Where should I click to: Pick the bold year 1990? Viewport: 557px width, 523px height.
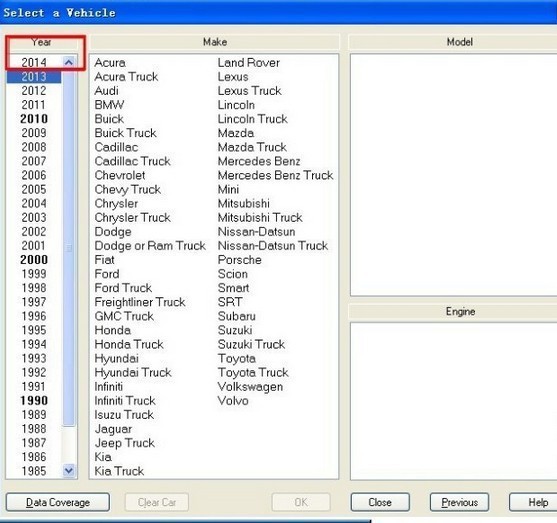[x=34, y=400]
